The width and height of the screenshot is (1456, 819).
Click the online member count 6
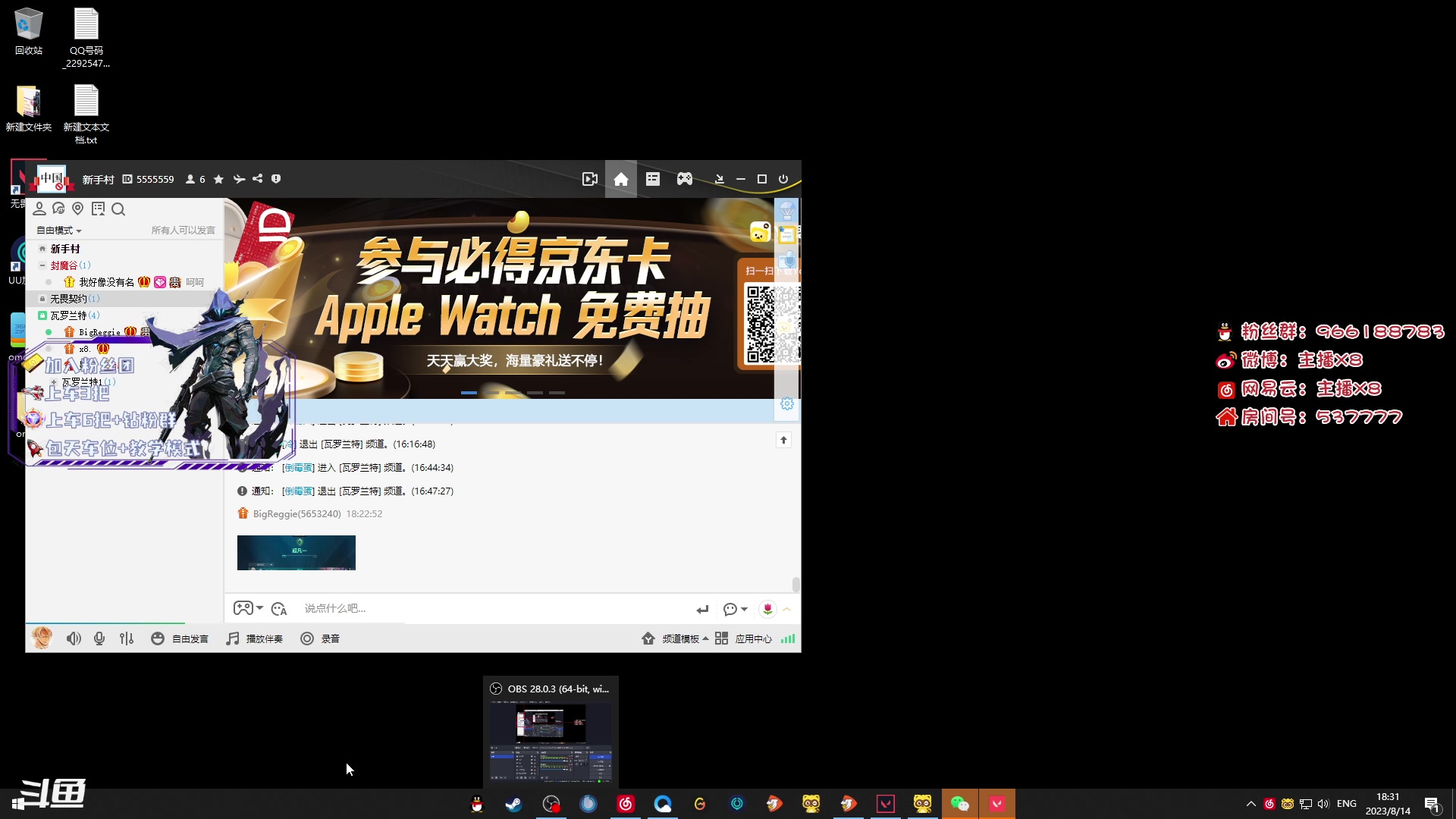196,179
